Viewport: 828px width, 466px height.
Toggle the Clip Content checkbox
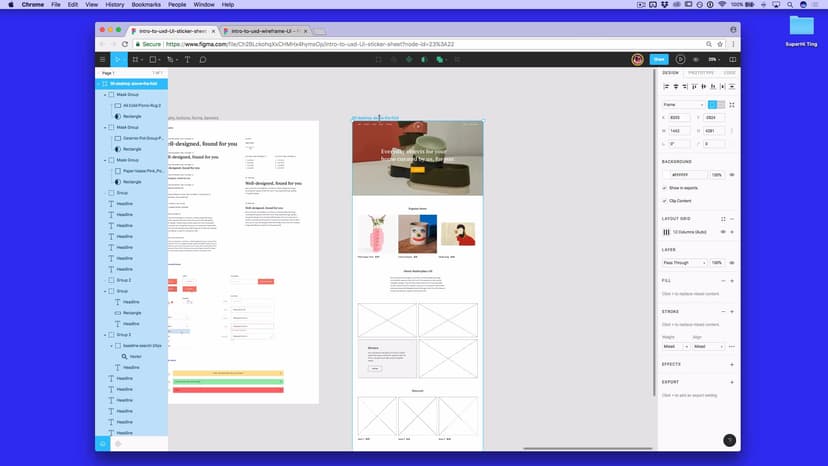[x=665, y=200]
